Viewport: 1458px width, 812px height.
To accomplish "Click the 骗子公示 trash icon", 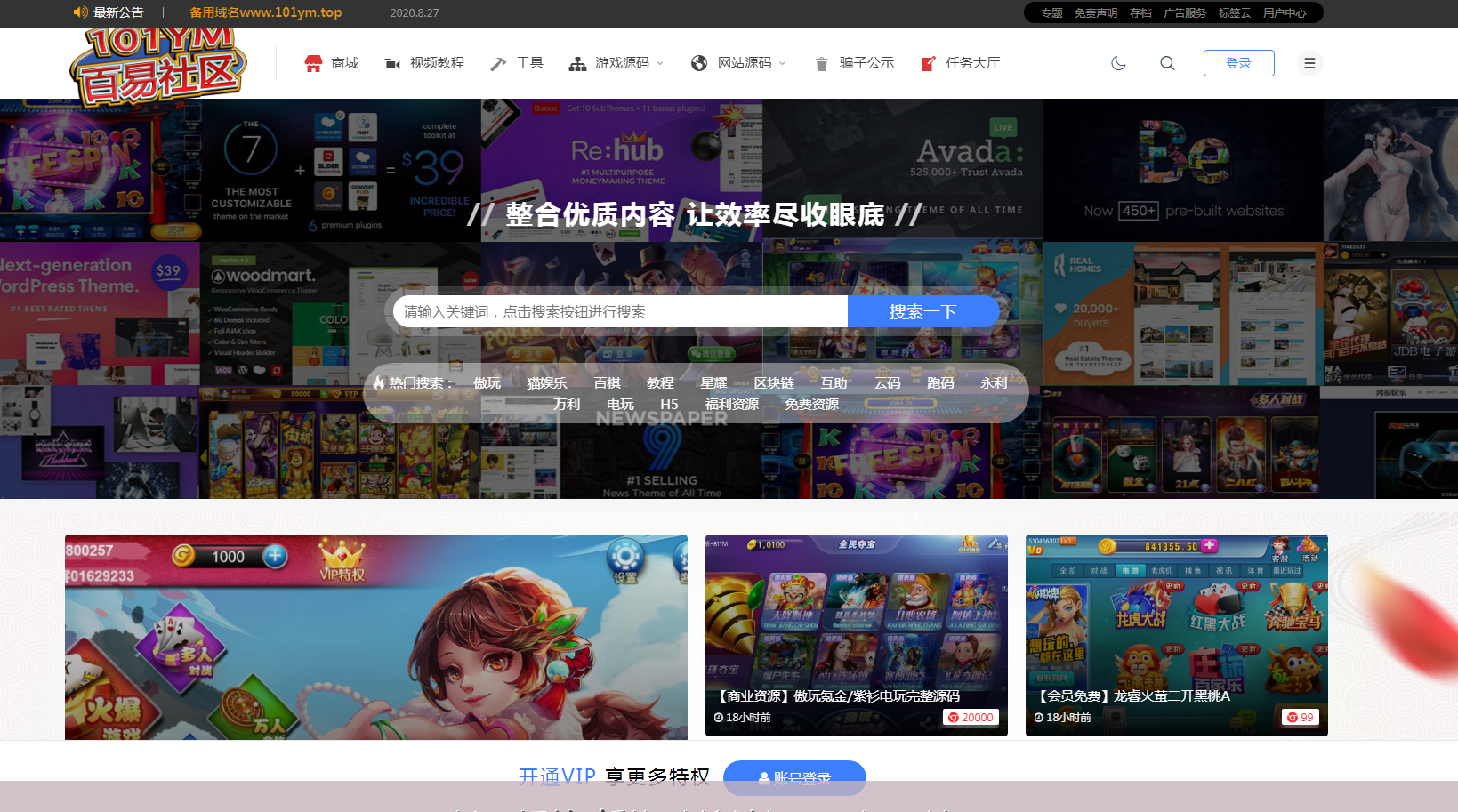I will click(x=822, y=63).
